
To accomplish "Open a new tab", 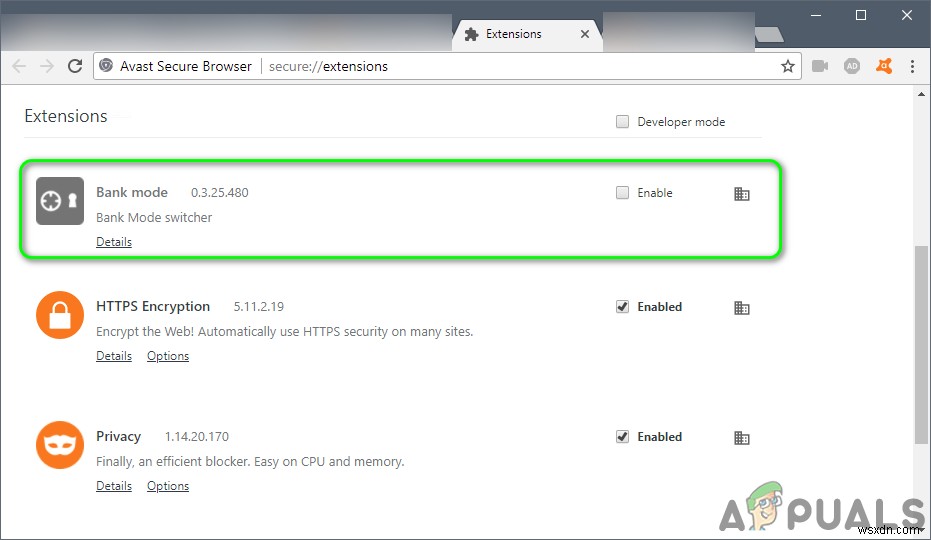I will click(770, 35).
